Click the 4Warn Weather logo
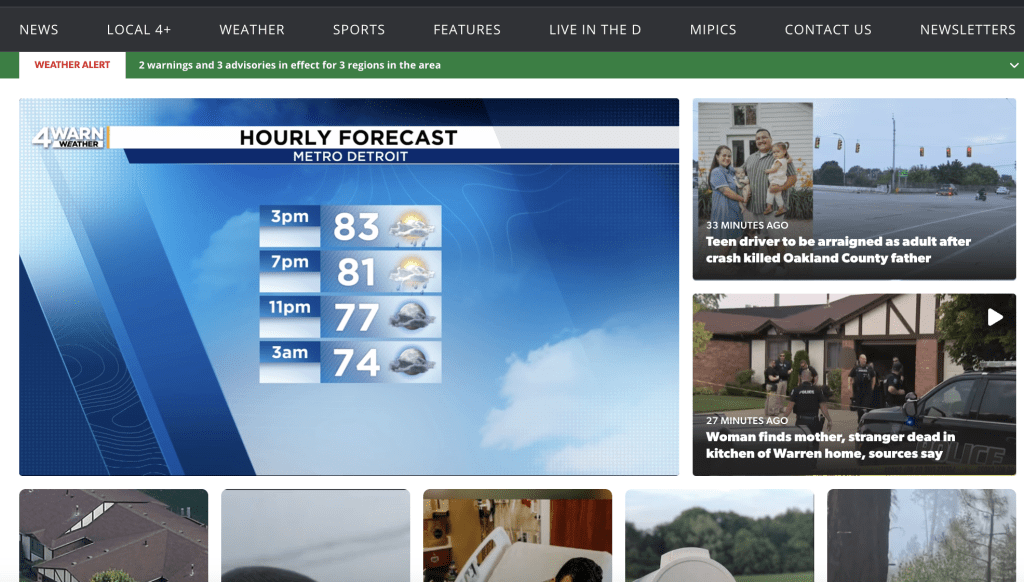Image resolution: width=1024 pixels, height=582 pixels. click(x=69, y=137)
